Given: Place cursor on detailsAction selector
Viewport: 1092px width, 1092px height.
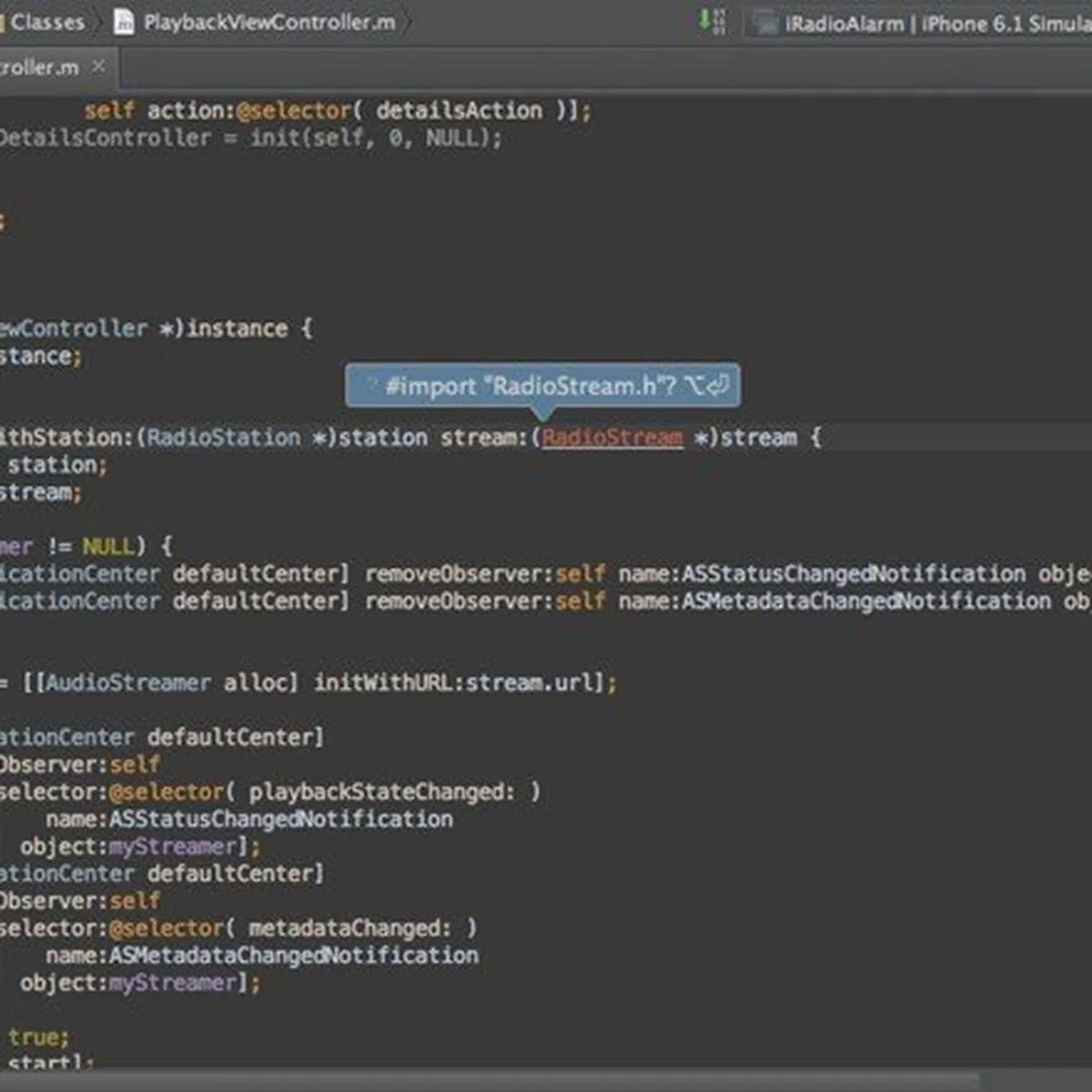Looking at the screenshot, I should coord(459,111).
